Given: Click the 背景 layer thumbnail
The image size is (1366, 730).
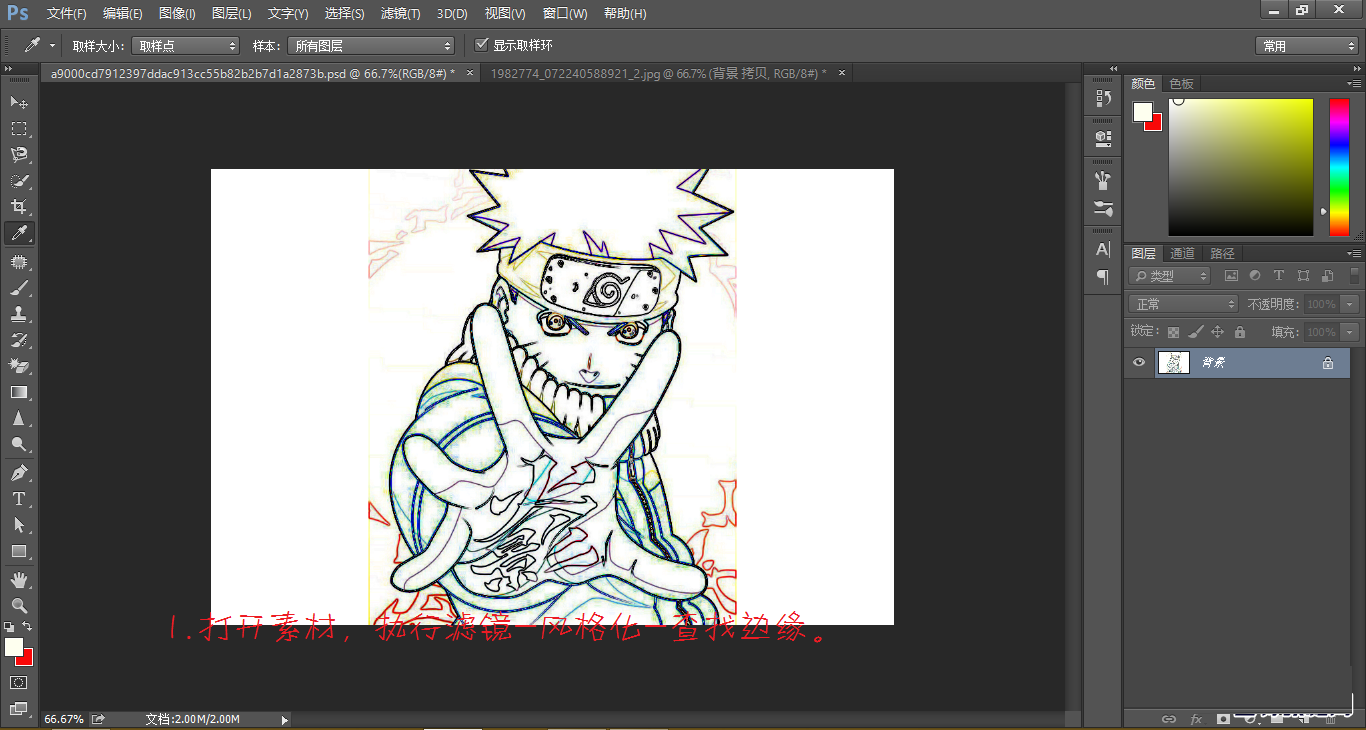Looking at the screenshot, I should coord(1173,363).
